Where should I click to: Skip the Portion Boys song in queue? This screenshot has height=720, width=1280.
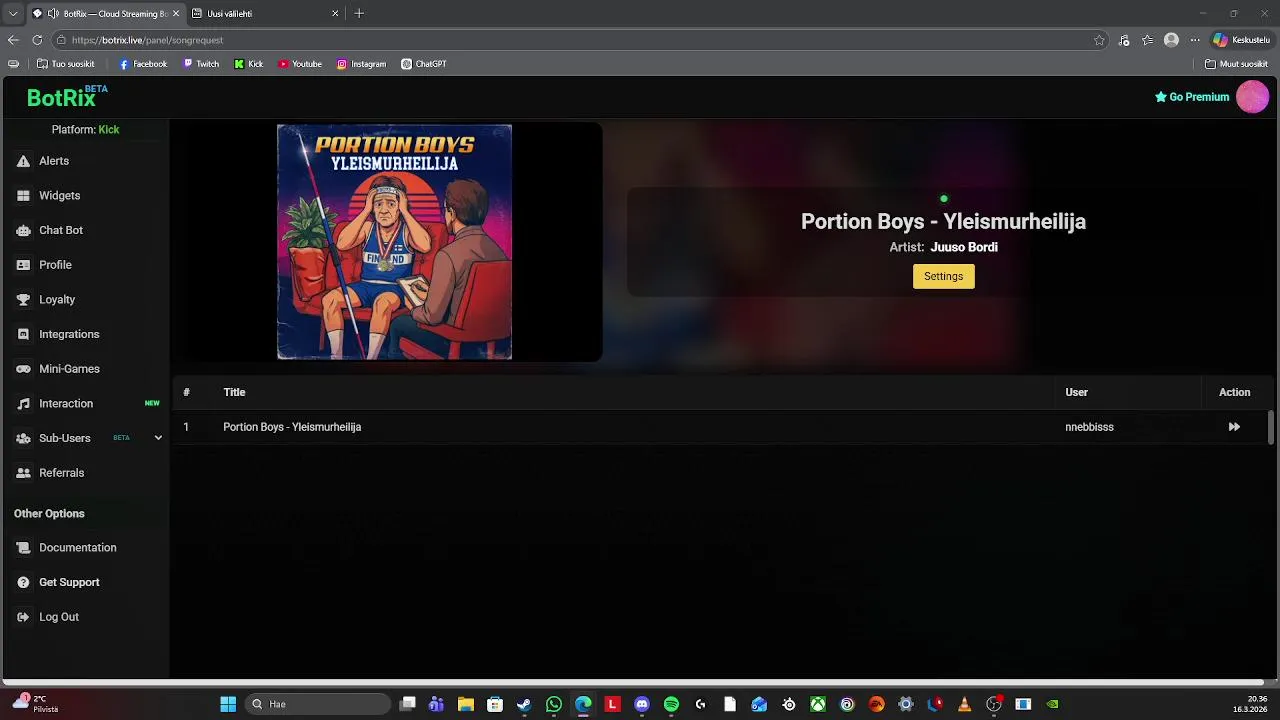[1234, 427]
